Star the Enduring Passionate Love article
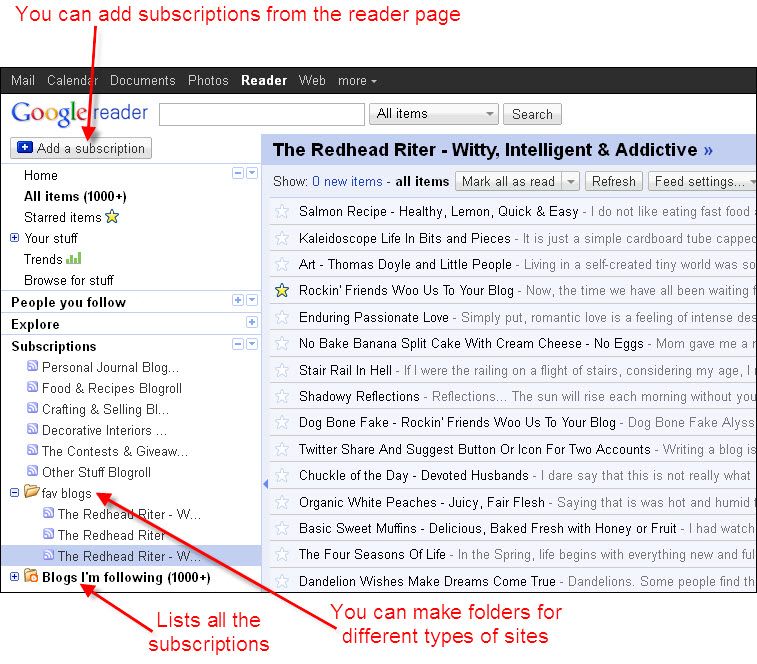Screen dimensions: 757x664 tap(281, 317)
